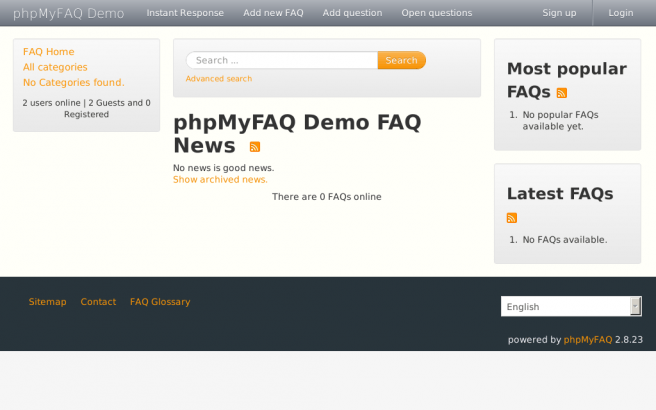Select All categories in the sidebar

point(55,67)
